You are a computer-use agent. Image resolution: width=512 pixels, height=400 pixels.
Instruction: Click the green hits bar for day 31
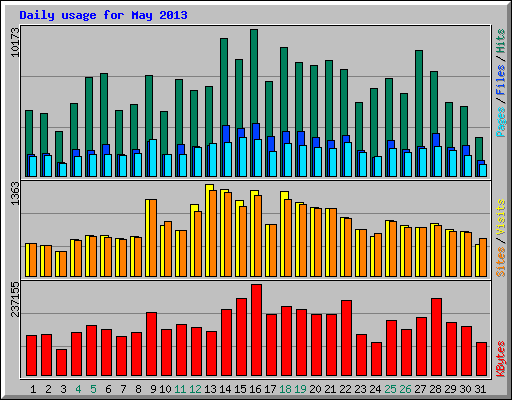[479, 149]
